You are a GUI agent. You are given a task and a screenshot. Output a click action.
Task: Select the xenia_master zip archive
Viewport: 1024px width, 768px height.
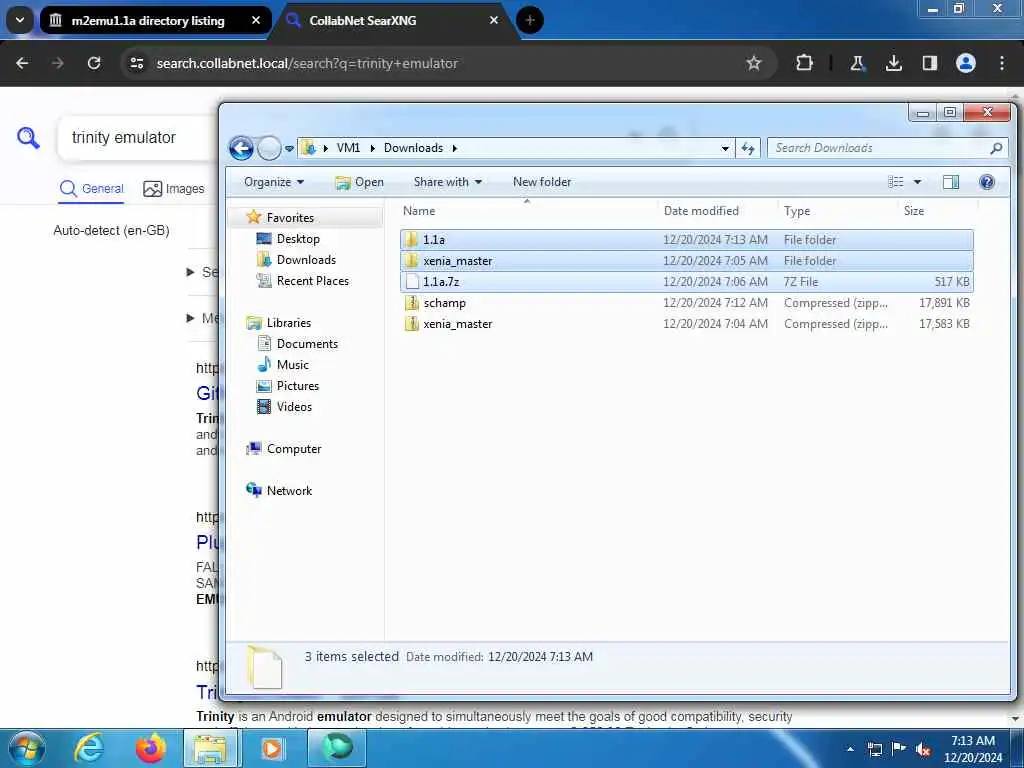point(686,324)
